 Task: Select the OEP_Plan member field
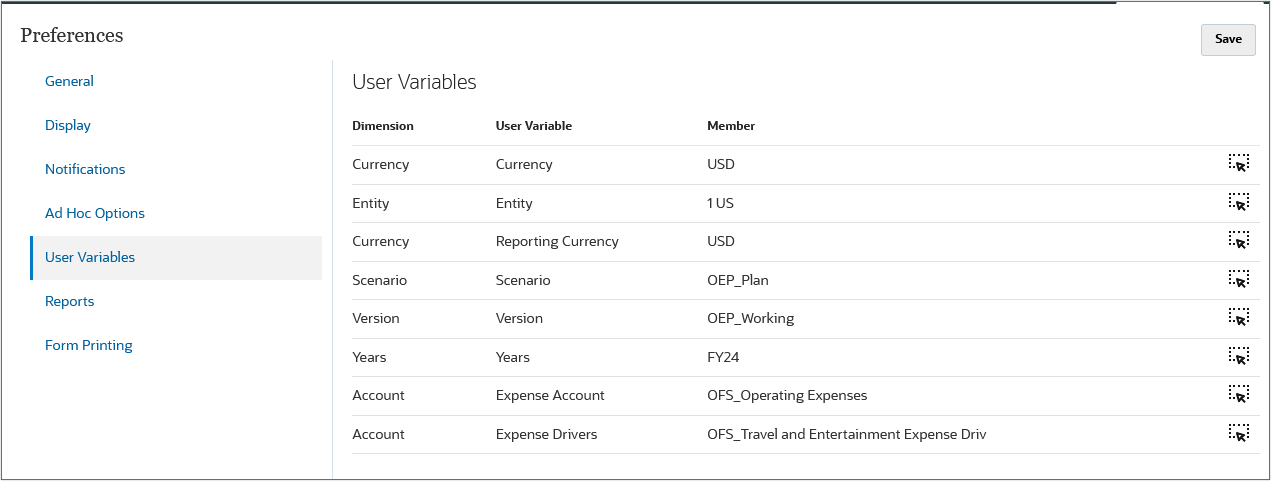coord(738,280)
